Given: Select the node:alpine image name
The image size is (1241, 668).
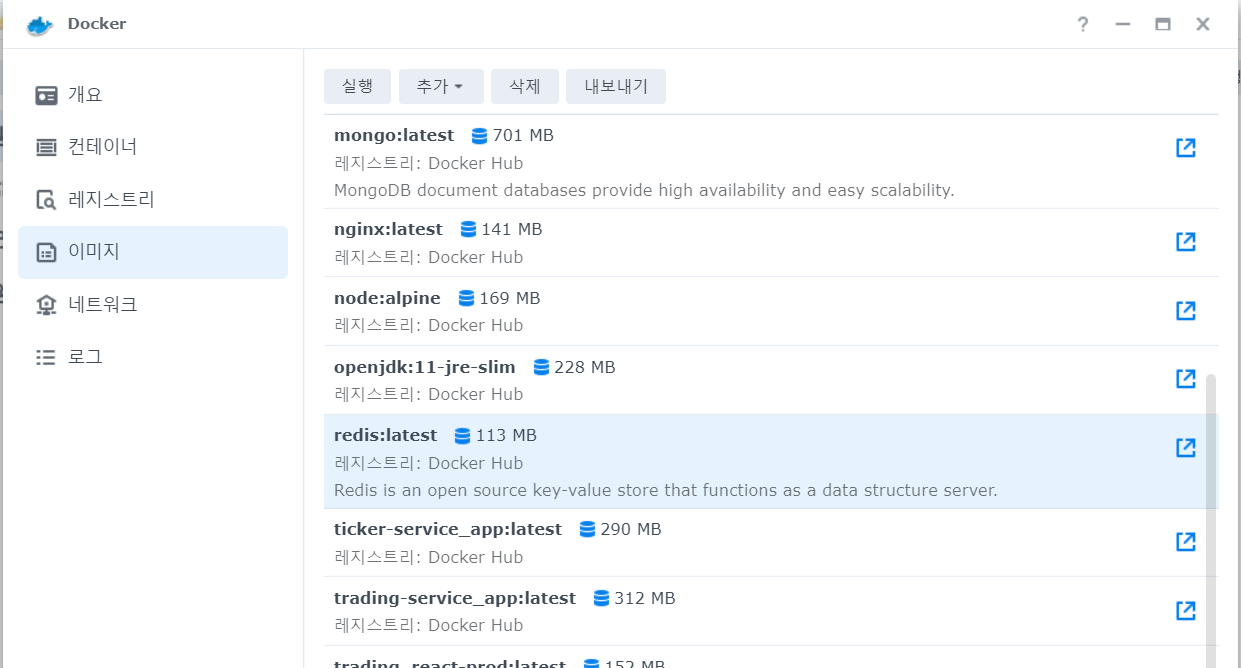Looking at the screenshot, I should (x=387, y=298).
